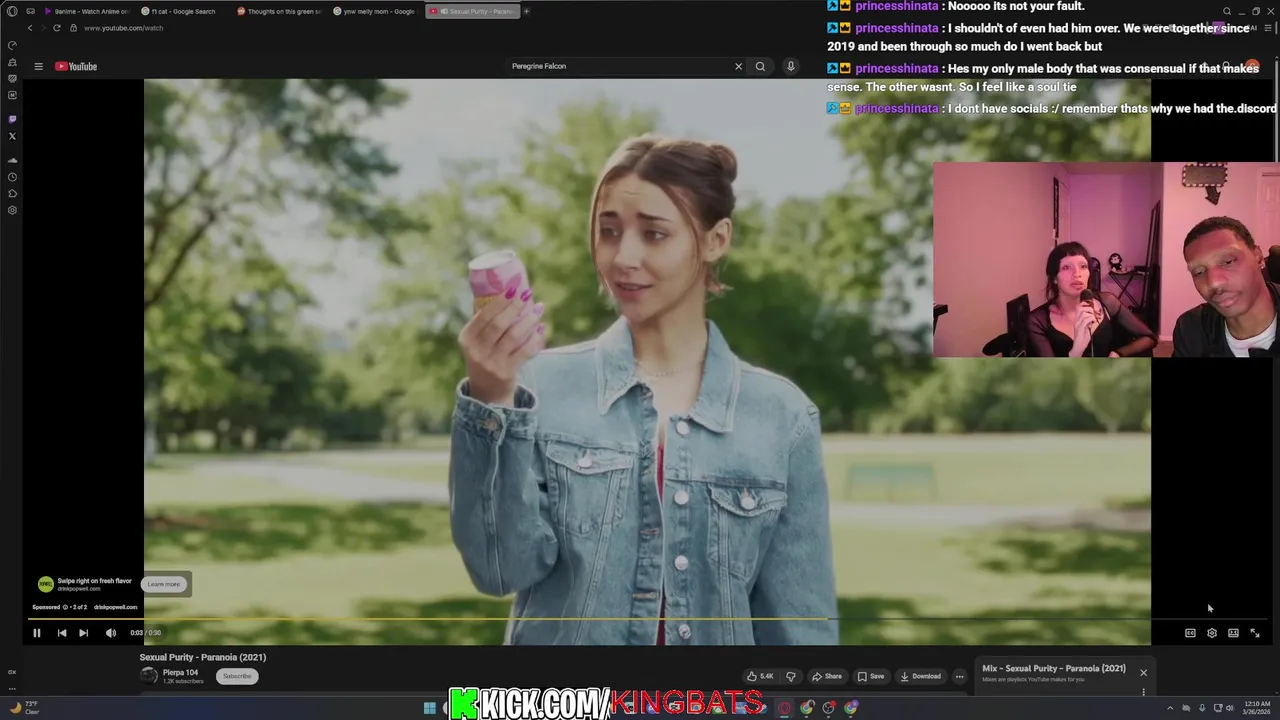Open sidebar history clock icon
This screenshot has width=1280, height=720.
pyautogui.click(x=12, y=177)
